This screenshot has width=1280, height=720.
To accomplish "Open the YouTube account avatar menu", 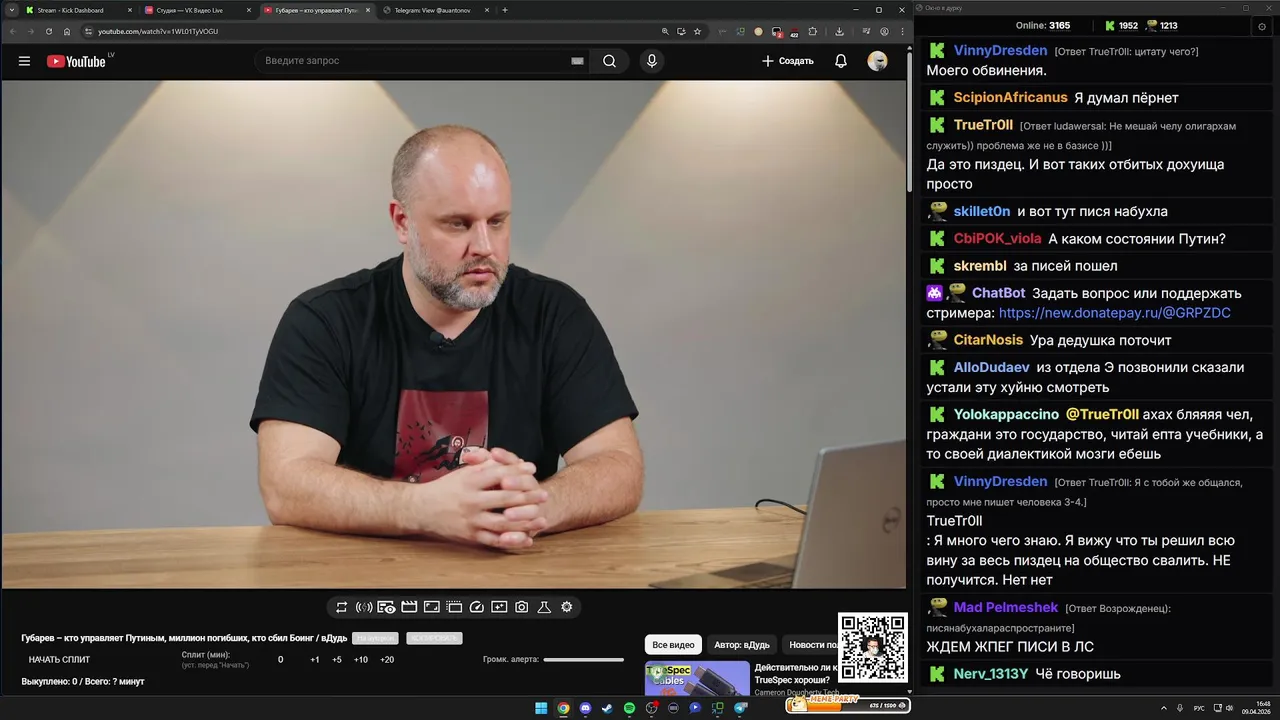I will 877,61.
